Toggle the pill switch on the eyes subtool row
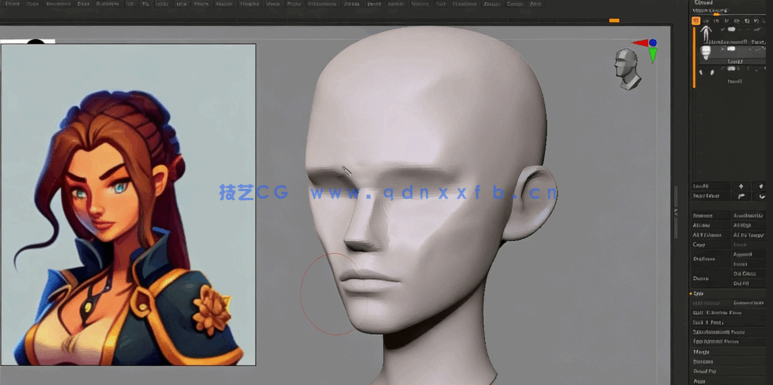The height and width of the screenshot is (385, 773). (x=730, y=70)
